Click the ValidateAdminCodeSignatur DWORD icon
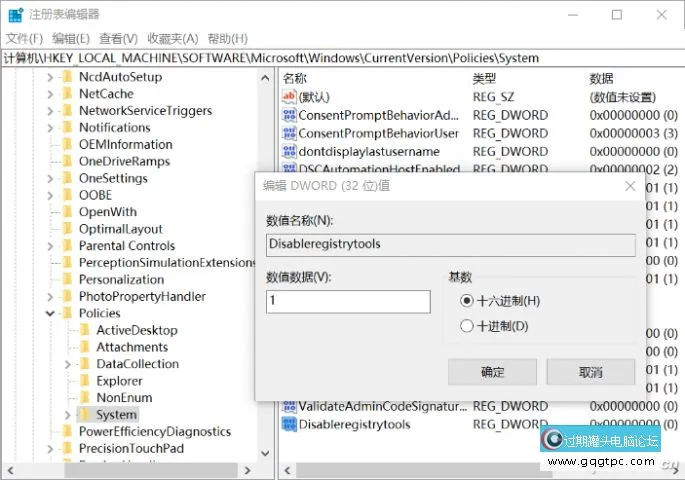Viewport: 685px width, 480px height. (x=290, y=406)
